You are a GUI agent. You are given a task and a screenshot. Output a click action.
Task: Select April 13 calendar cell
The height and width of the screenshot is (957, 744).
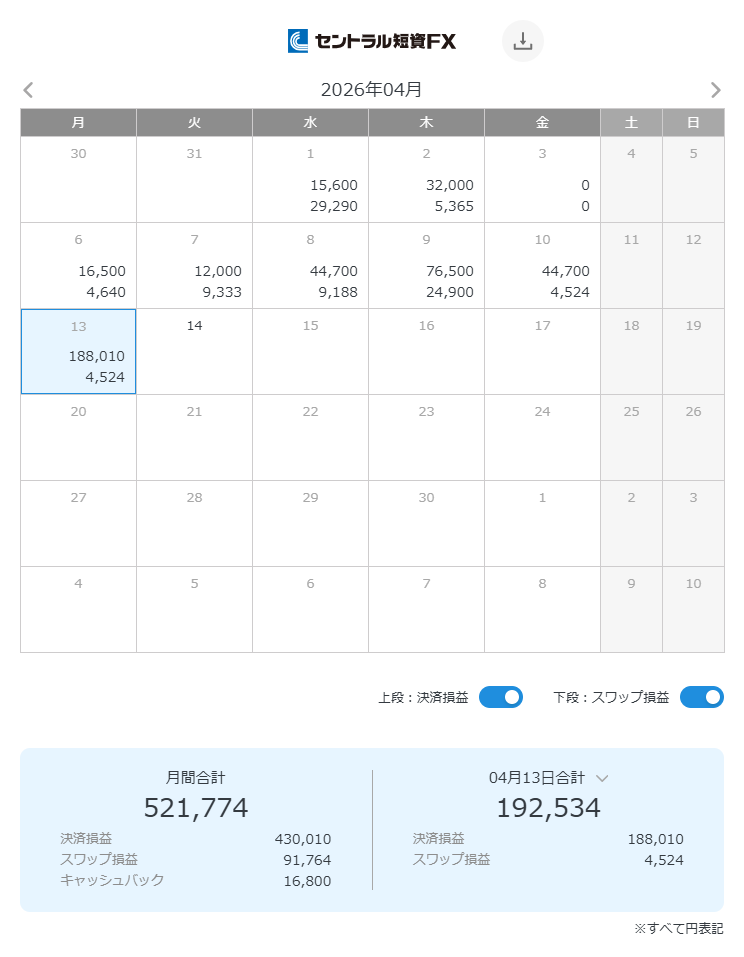click(79, 352)
